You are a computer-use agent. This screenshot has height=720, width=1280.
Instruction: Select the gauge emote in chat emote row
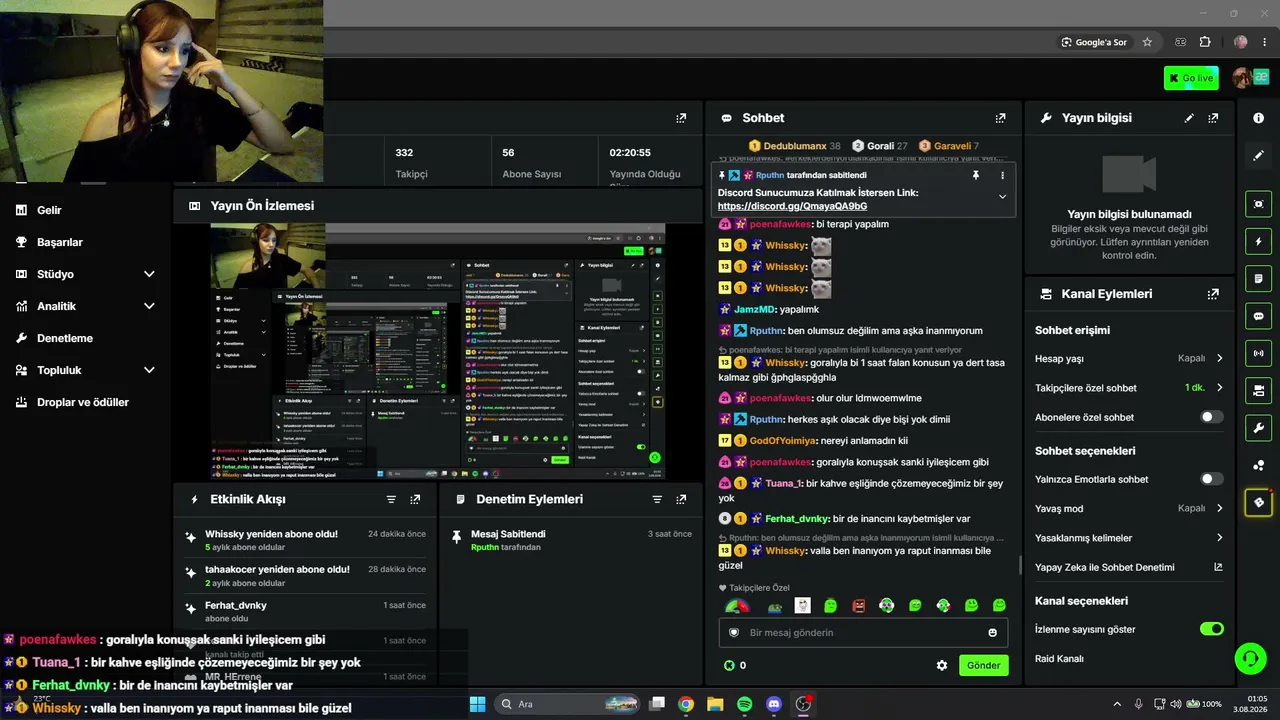pyautogui.click(x=737, y=606)
